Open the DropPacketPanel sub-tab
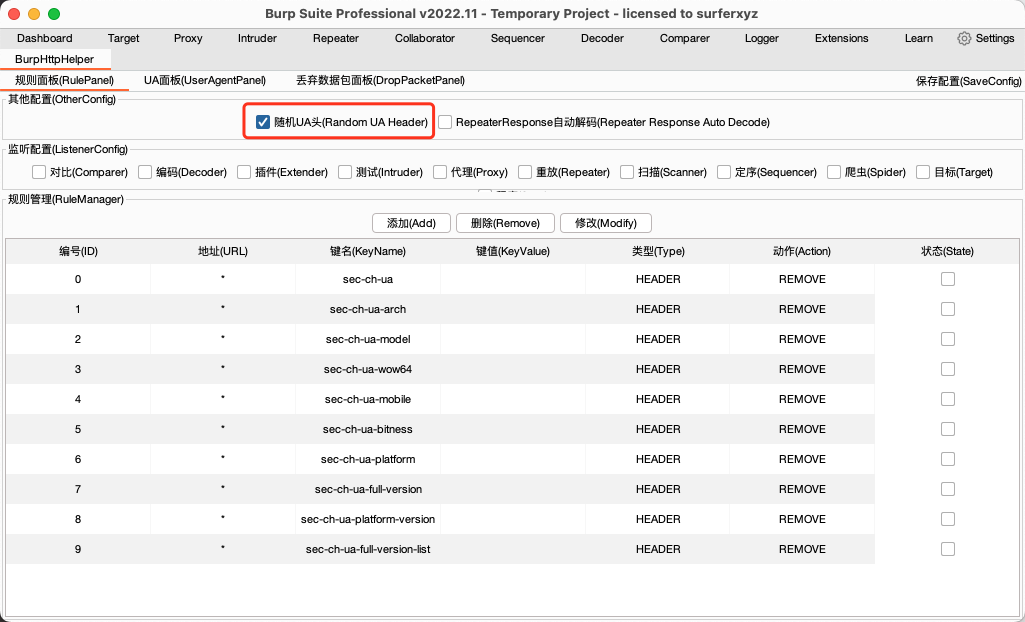Screen dimensions: 1025x622 point(380,80)
